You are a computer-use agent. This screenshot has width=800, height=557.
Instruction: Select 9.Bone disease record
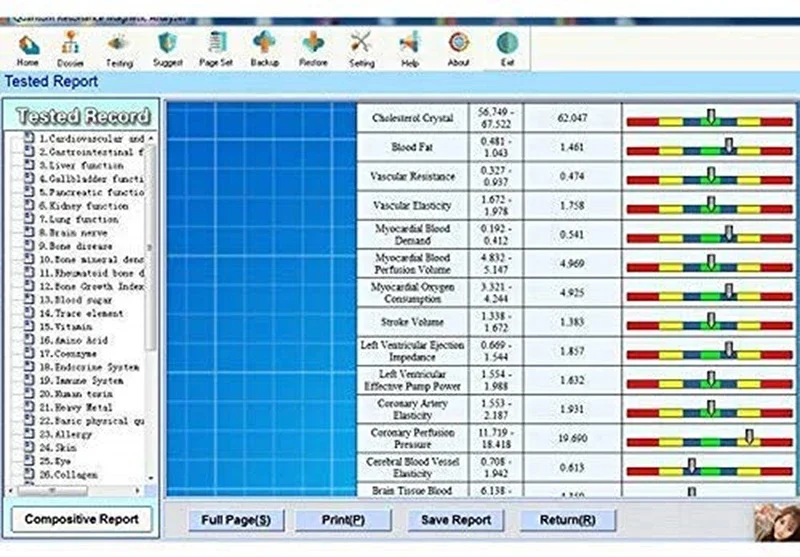point(76,246)
